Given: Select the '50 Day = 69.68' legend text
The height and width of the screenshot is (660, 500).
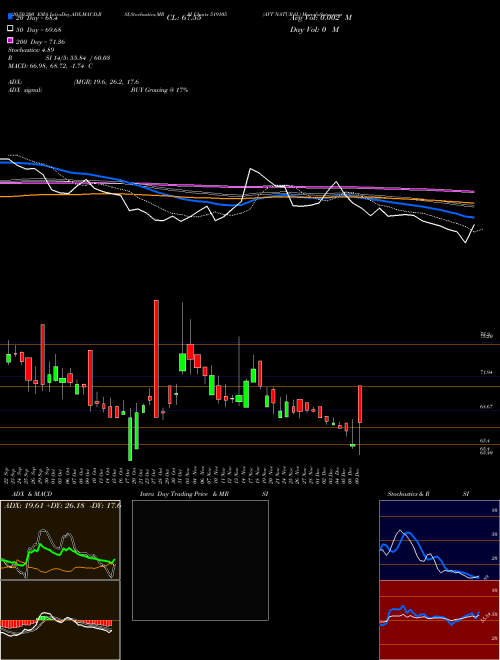Looking at the screenshot, I should click(39, 30).
